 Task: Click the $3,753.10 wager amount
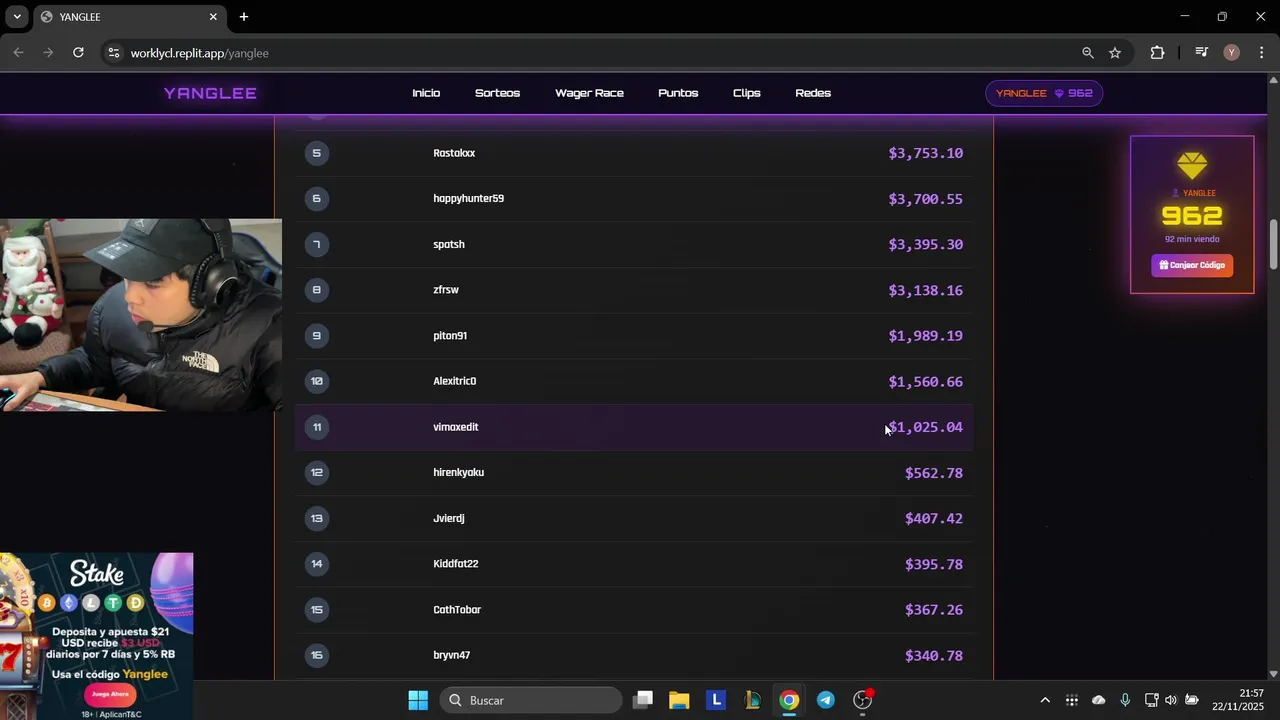[x=926, y=153]
